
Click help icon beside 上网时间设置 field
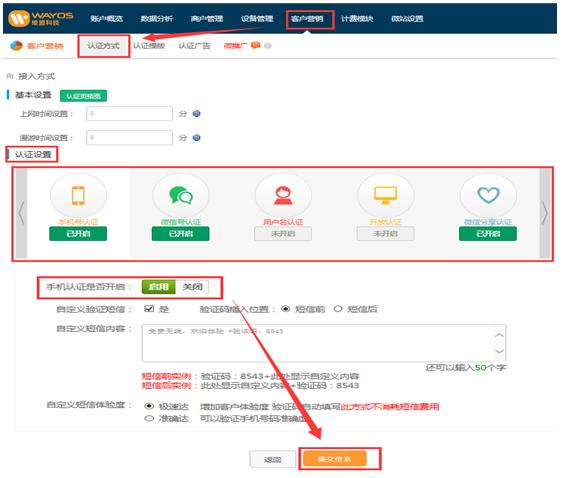196,114
